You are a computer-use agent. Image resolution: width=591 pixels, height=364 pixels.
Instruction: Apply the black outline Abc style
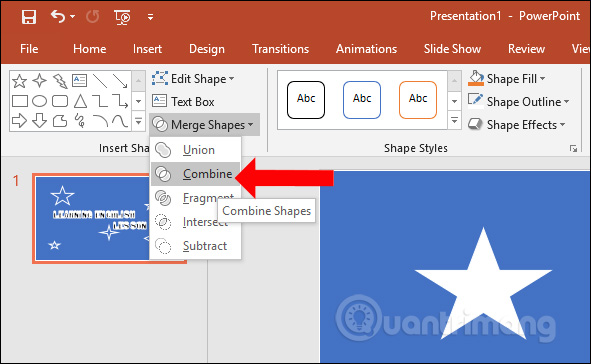point(306,100)
